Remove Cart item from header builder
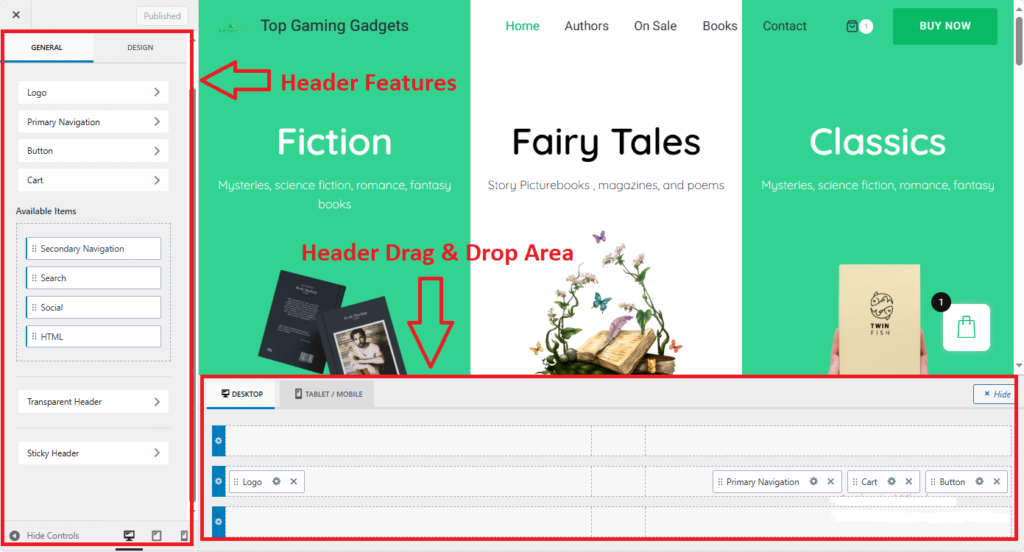This screenshot has height=552, width=1024. click(x=908, y=482)
